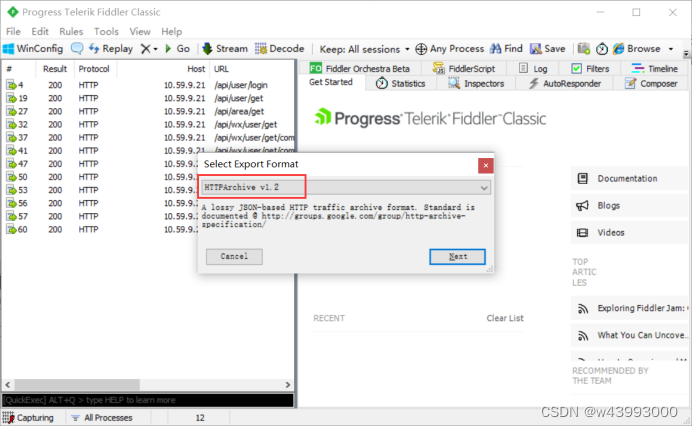The width and height of the screenshot is (693, 427).
Task: Click horizontal scrollbar left arrow in sessions list
Action: coord(8,385)
